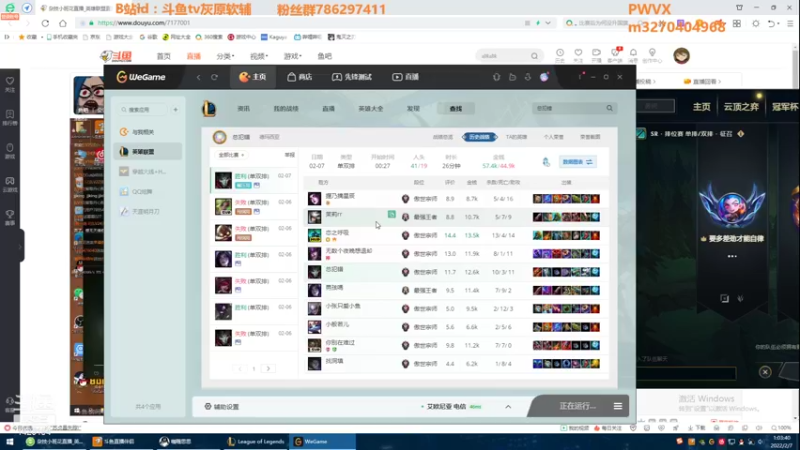Open 云顶之弈 tab in LoL client
The height and width of the screenshot is (450, 800).
tap(741, 107)
